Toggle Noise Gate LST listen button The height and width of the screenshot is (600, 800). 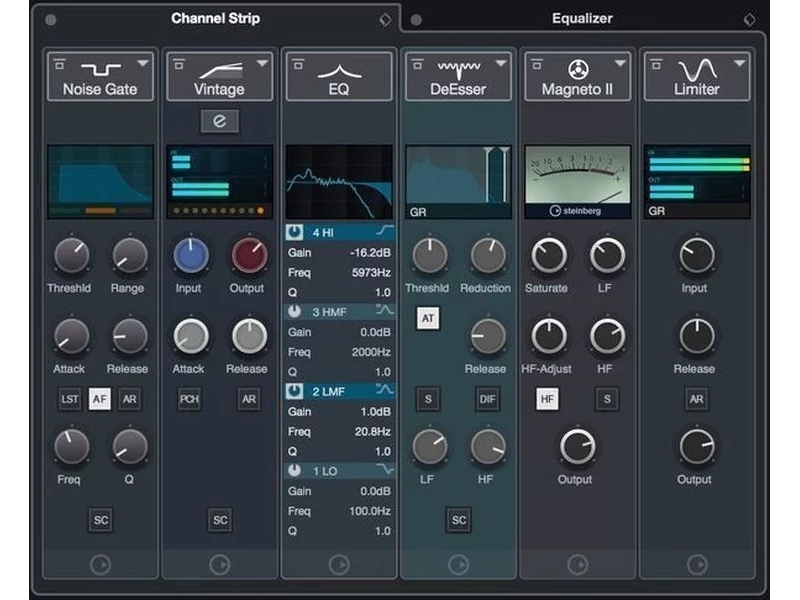(x=70, y=399)
